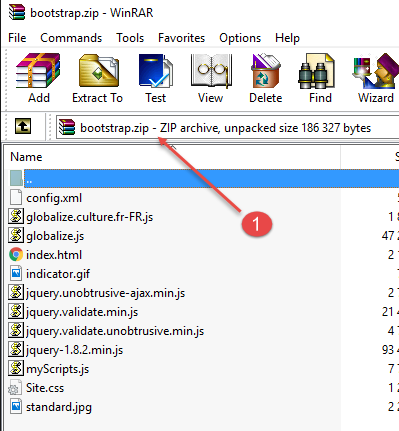The image size is (399, 431).
Task: Click the script icon beside jquery.unobtrusive-ajax.min.js
Action: pos(16,293)
